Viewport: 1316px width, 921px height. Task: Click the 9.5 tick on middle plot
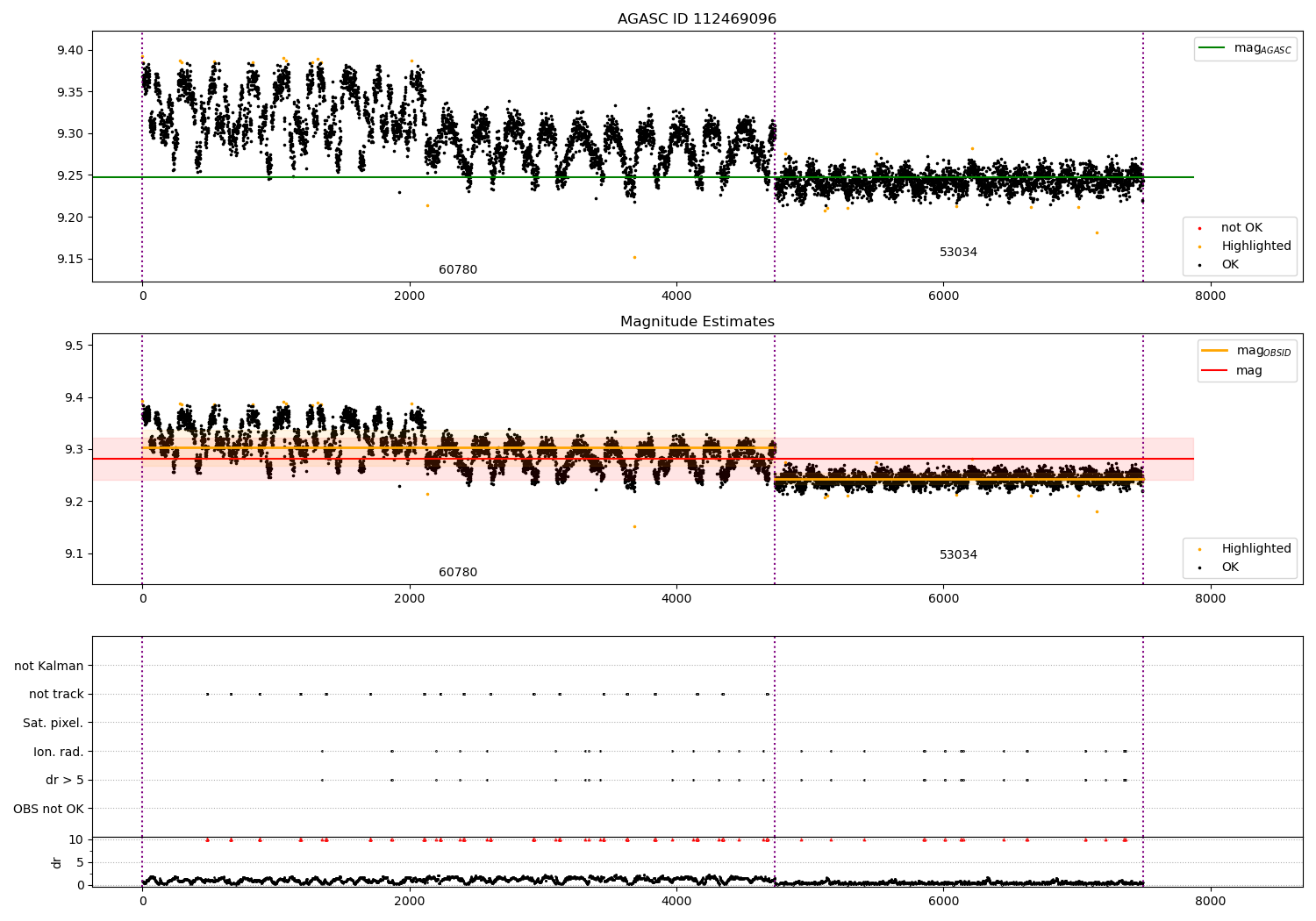pos(74,346)
